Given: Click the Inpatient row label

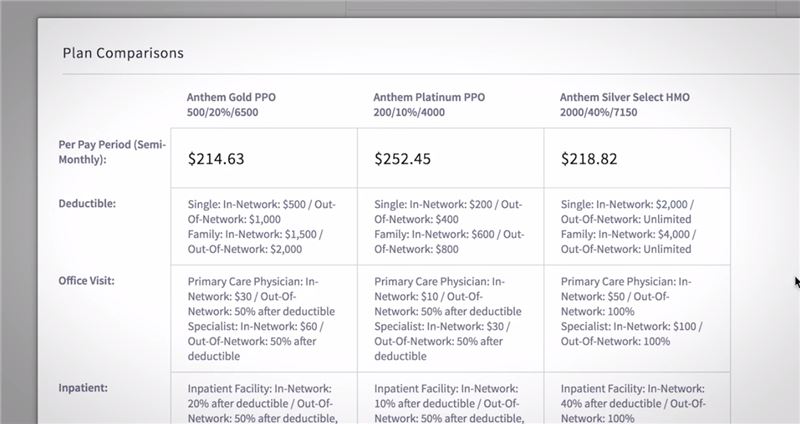Looking at the screenshot, I should tap(83, 388).
